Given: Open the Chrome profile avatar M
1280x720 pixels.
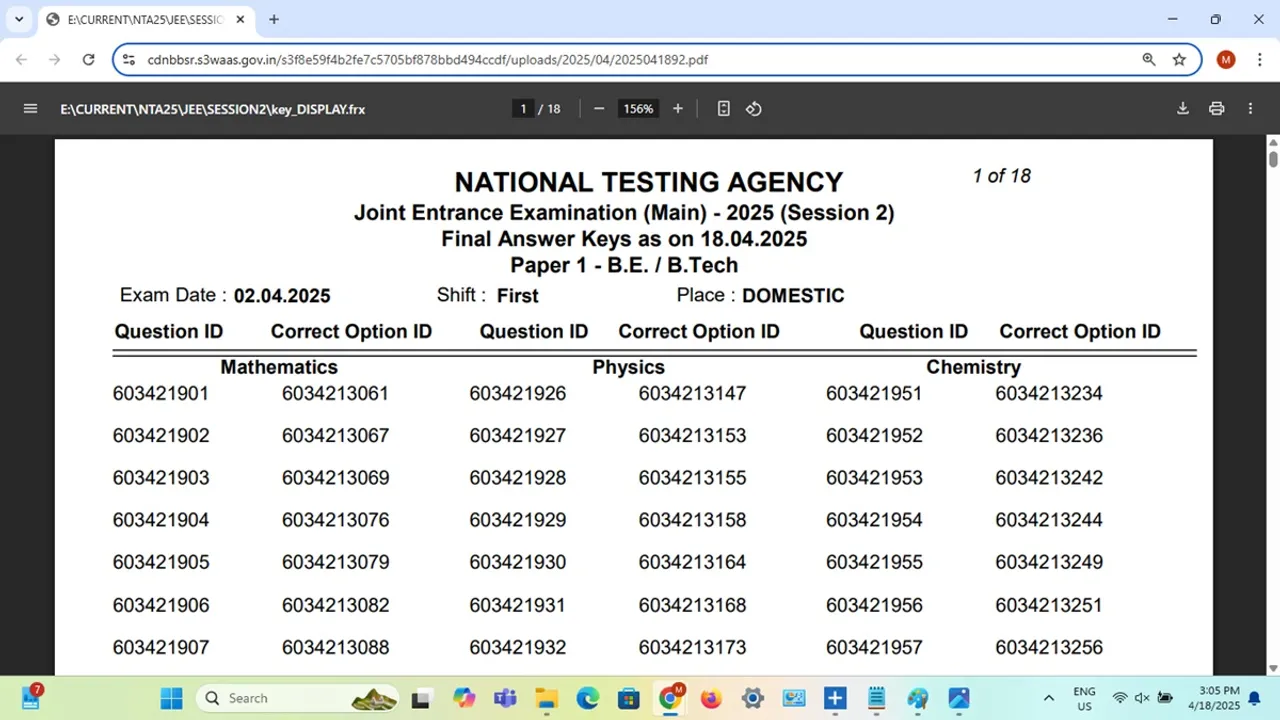Looking at the screenshot, I should (x=1226, y=60).
